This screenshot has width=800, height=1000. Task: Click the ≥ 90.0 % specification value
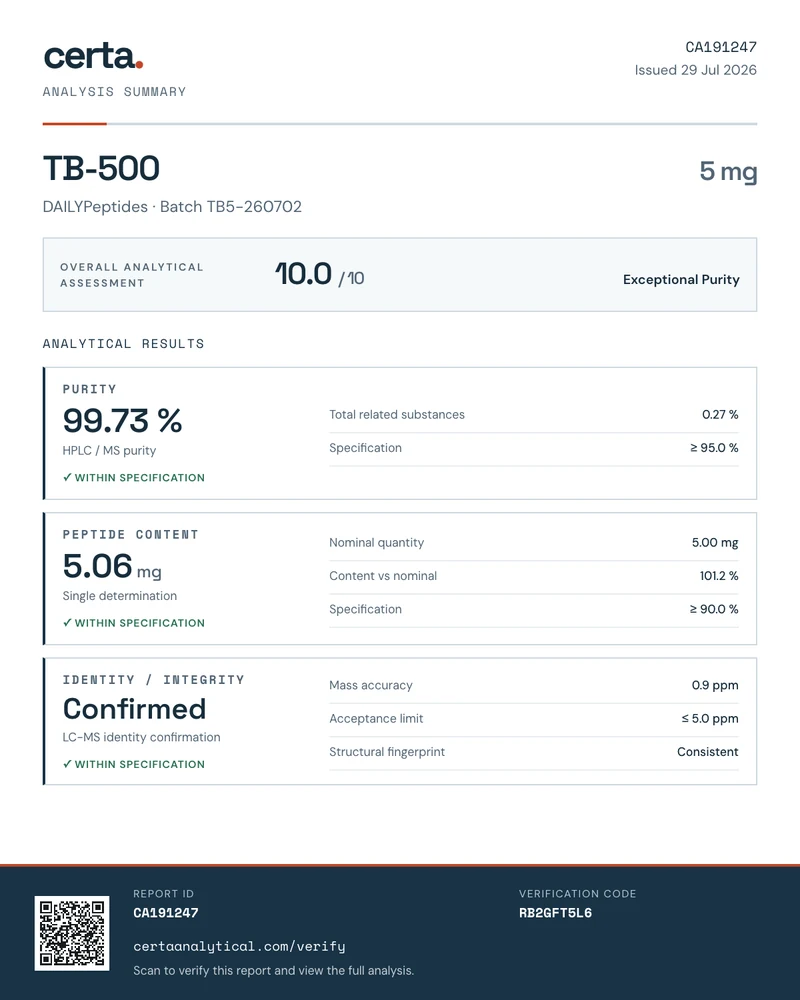click(x=714, y=609)
